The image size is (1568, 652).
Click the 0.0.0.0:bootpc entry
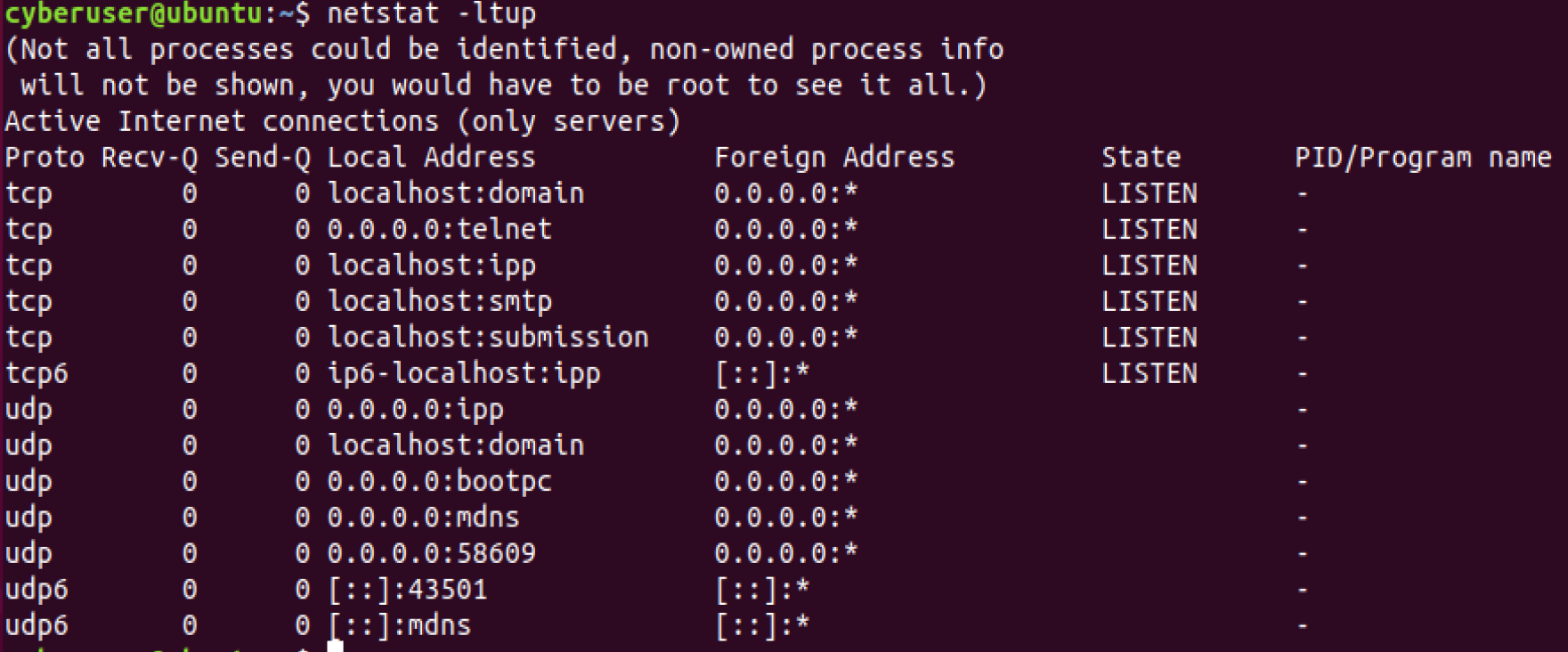439,482
